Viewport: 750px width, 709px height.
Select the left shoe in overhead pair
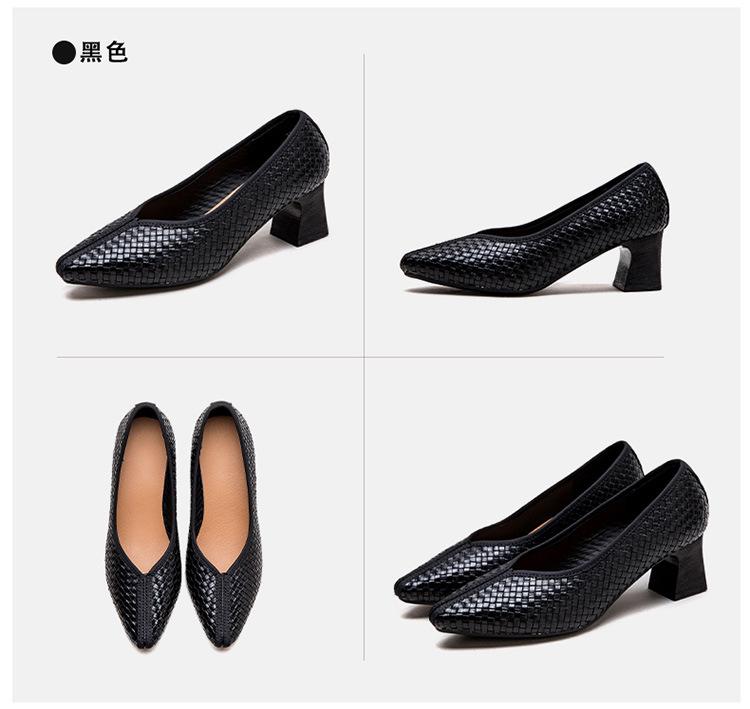tap(143, 524)
